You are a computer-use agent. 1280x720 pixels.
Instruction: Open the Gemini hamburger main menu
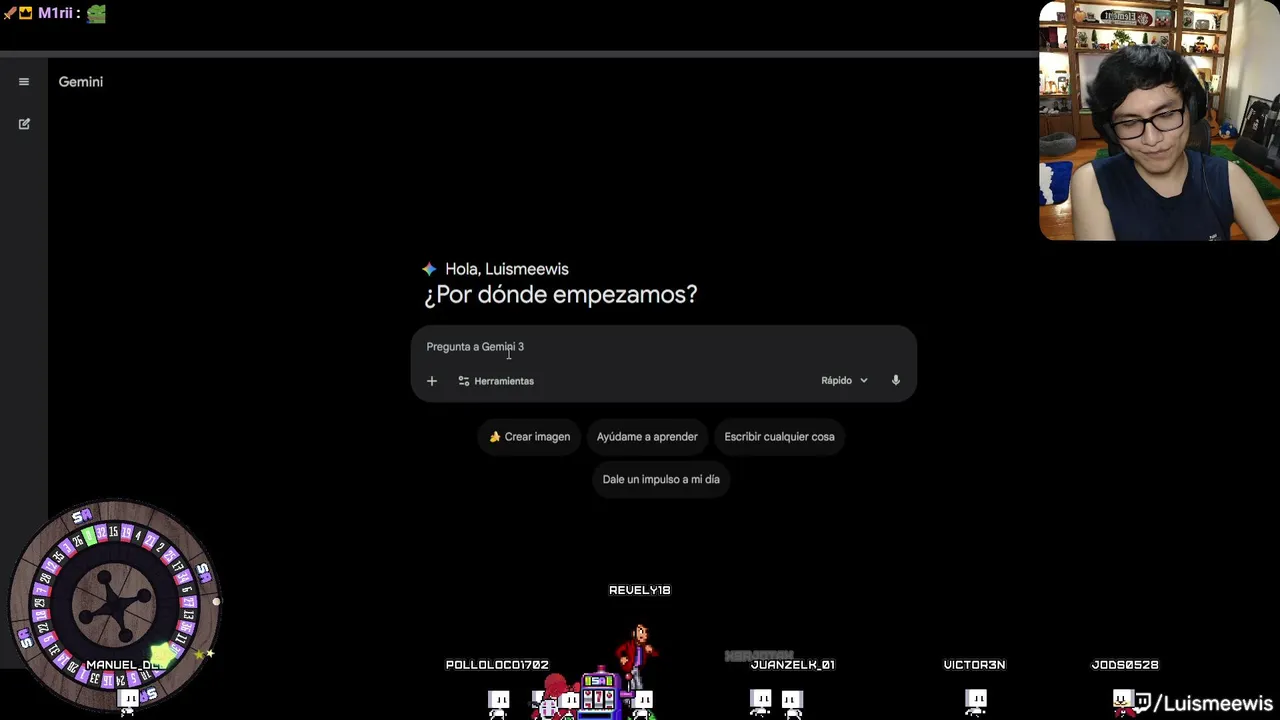tap(24, 82)
